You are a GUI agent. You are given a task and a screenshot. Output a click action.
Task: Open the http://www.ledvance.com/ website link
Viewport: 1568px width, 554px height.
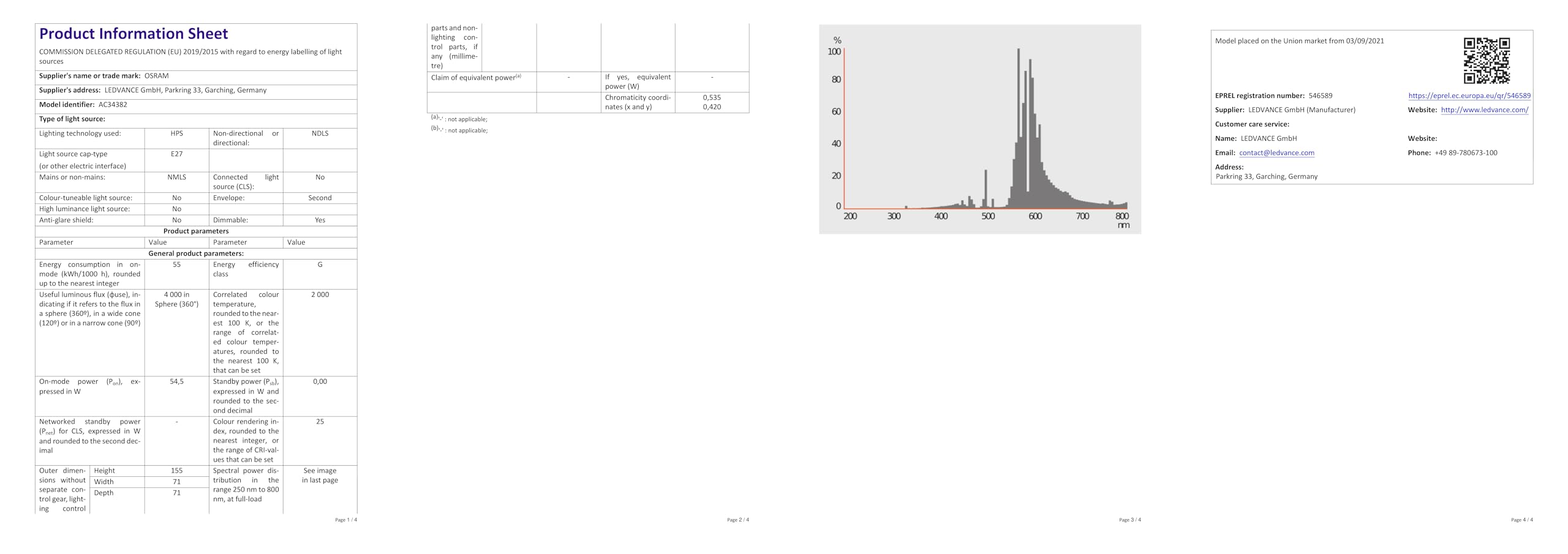1484,110
